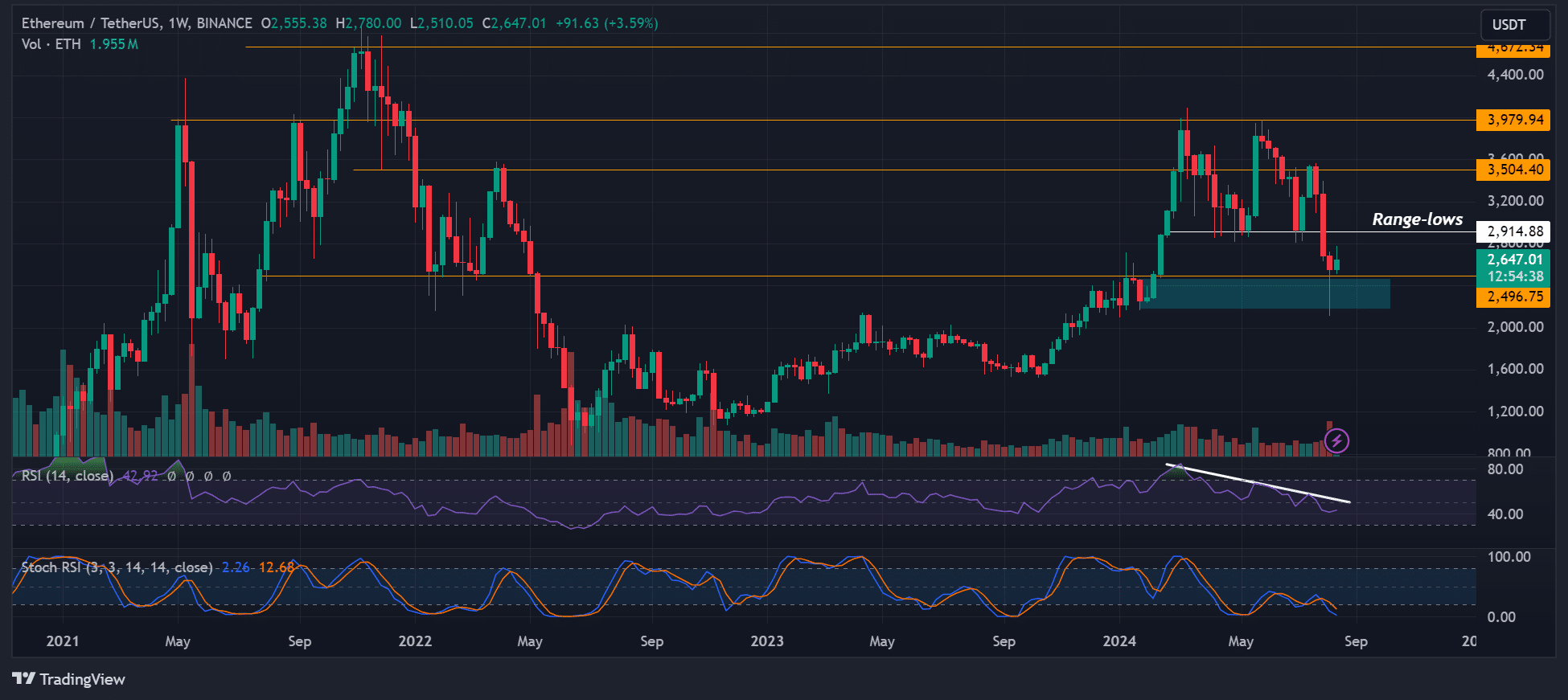Select the 3,979.94 price label

pyautogui.click(x=1513, y=120)
